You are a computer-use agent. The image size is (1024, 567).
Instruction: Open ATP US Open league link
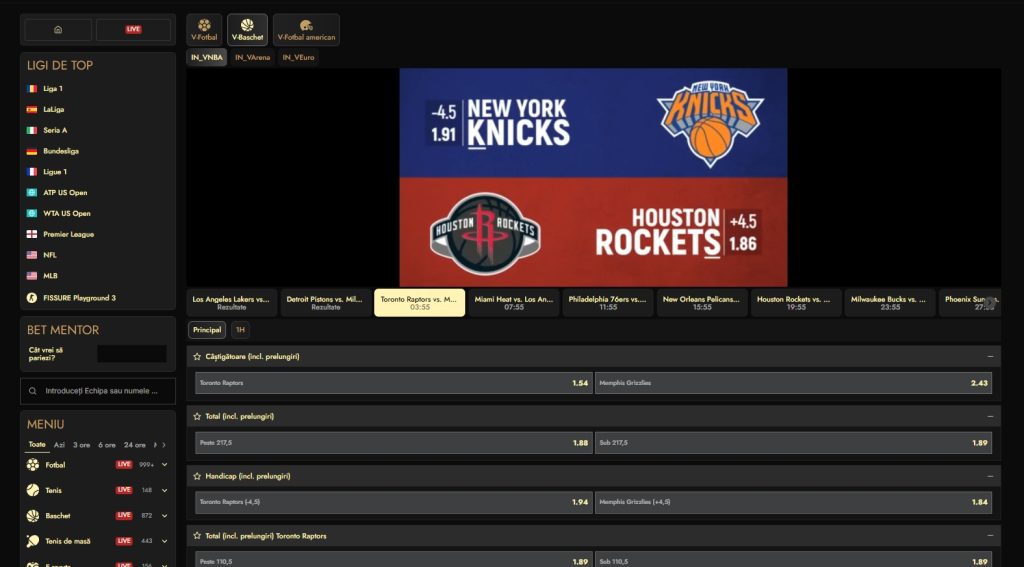pos(65,193)
